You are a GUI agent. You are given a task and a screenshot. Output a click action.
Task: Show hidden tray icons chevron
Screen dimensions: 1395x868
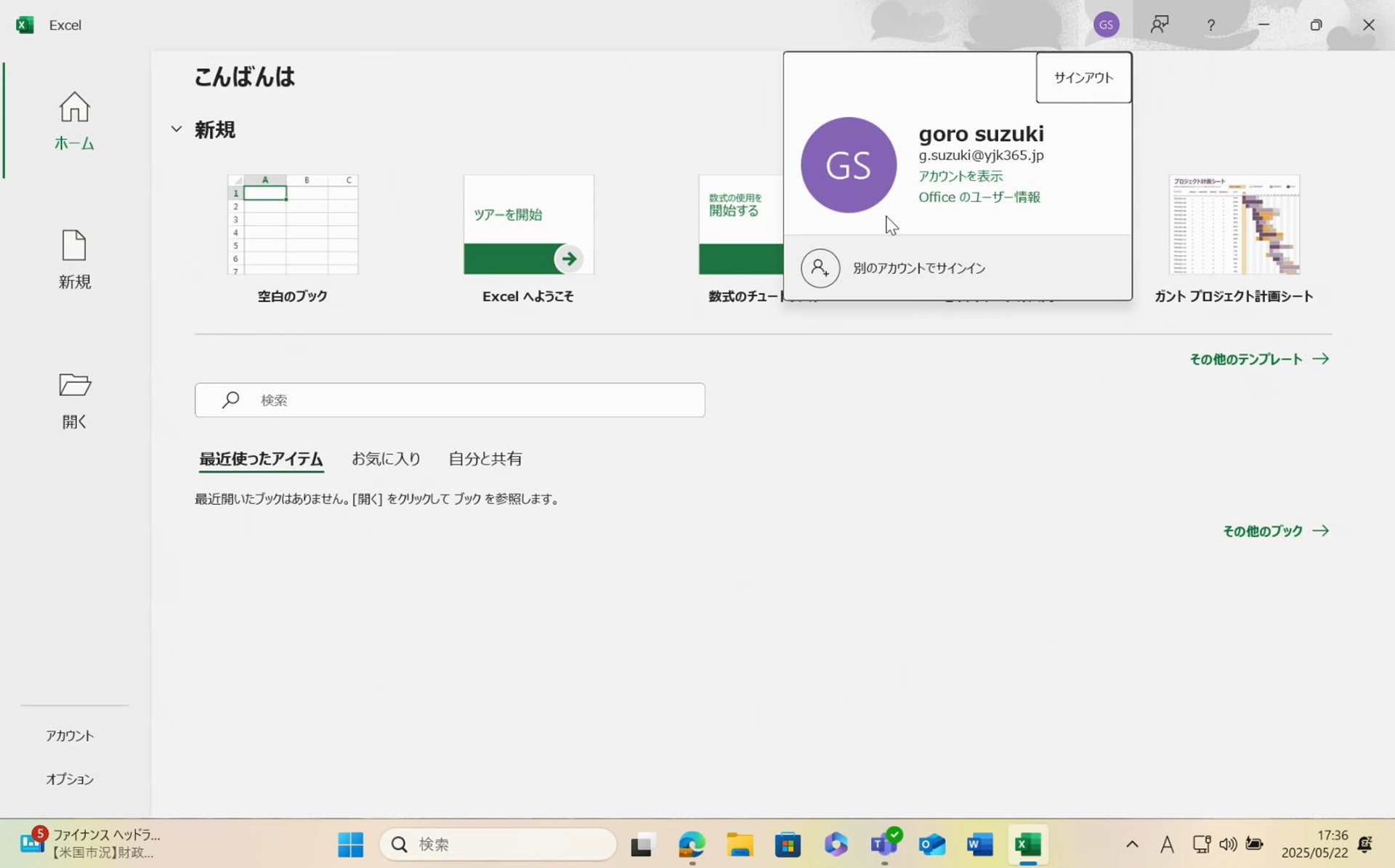point(1132,844)
